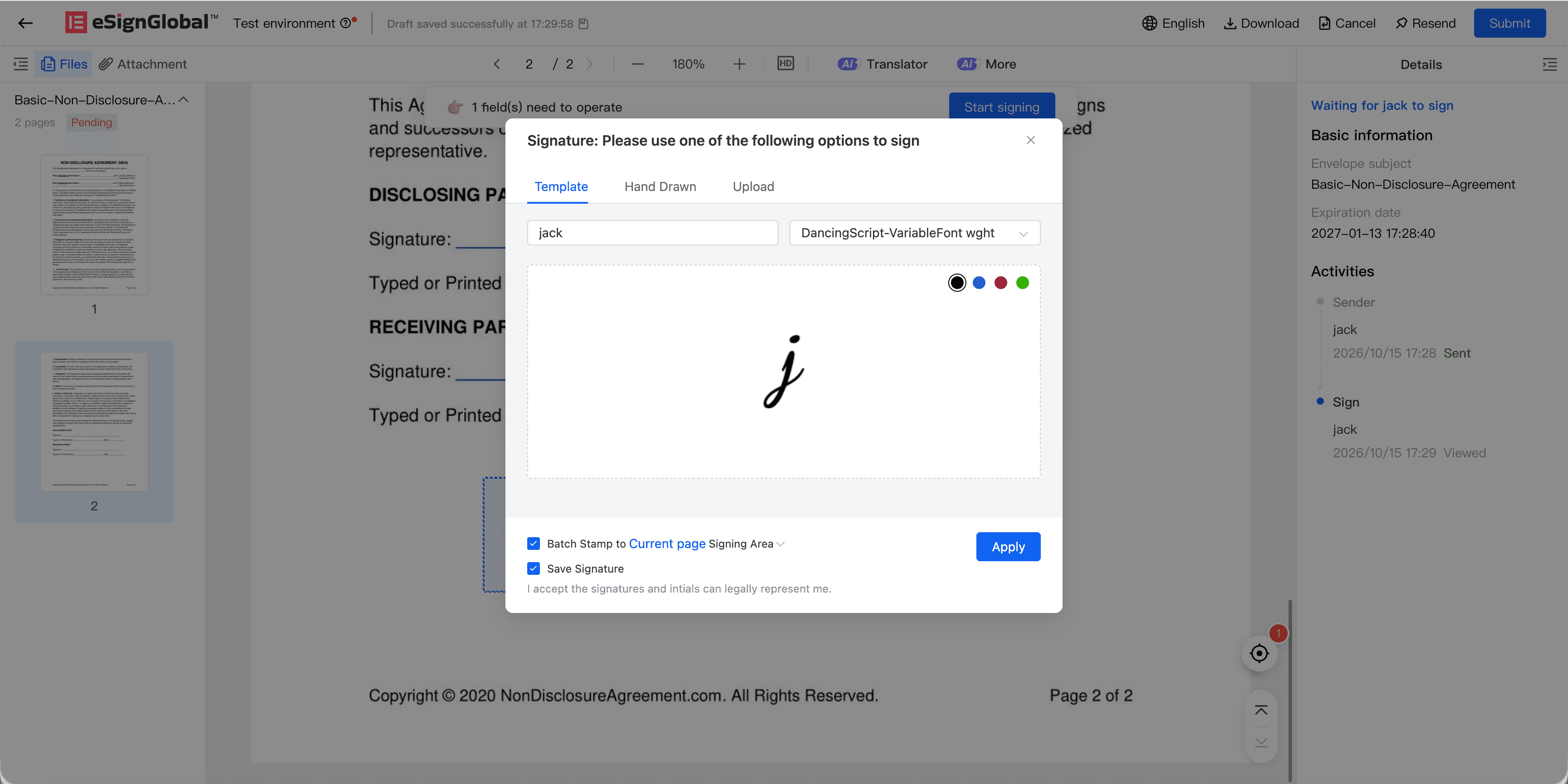Open the AI More menu
Screen dimensions: 1568x784
coord(986,64)
